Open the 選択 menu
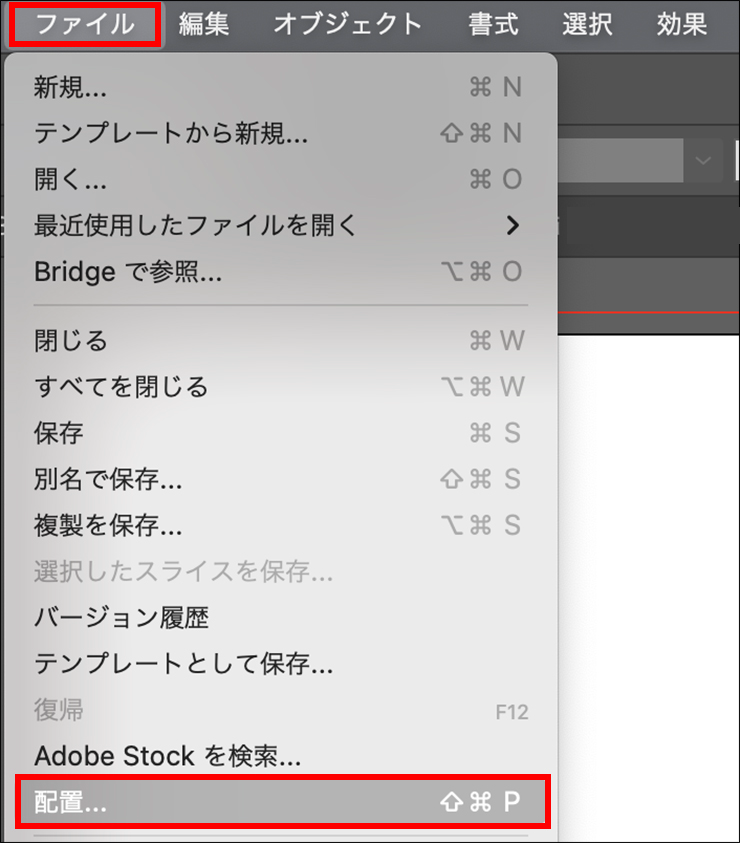The height and width of the screenshot is (843, 740). [587, 24]
